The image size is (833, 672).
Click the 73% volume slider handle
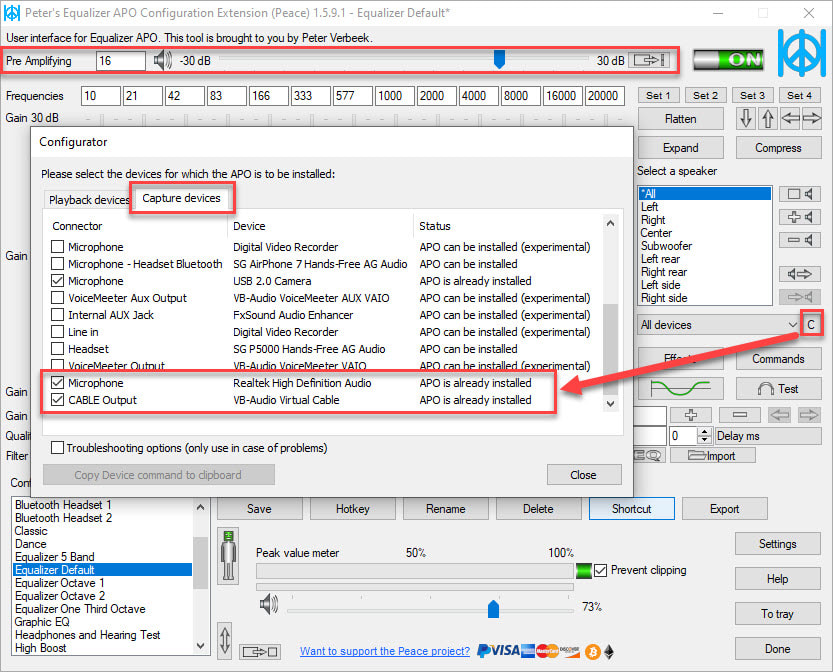493,609
